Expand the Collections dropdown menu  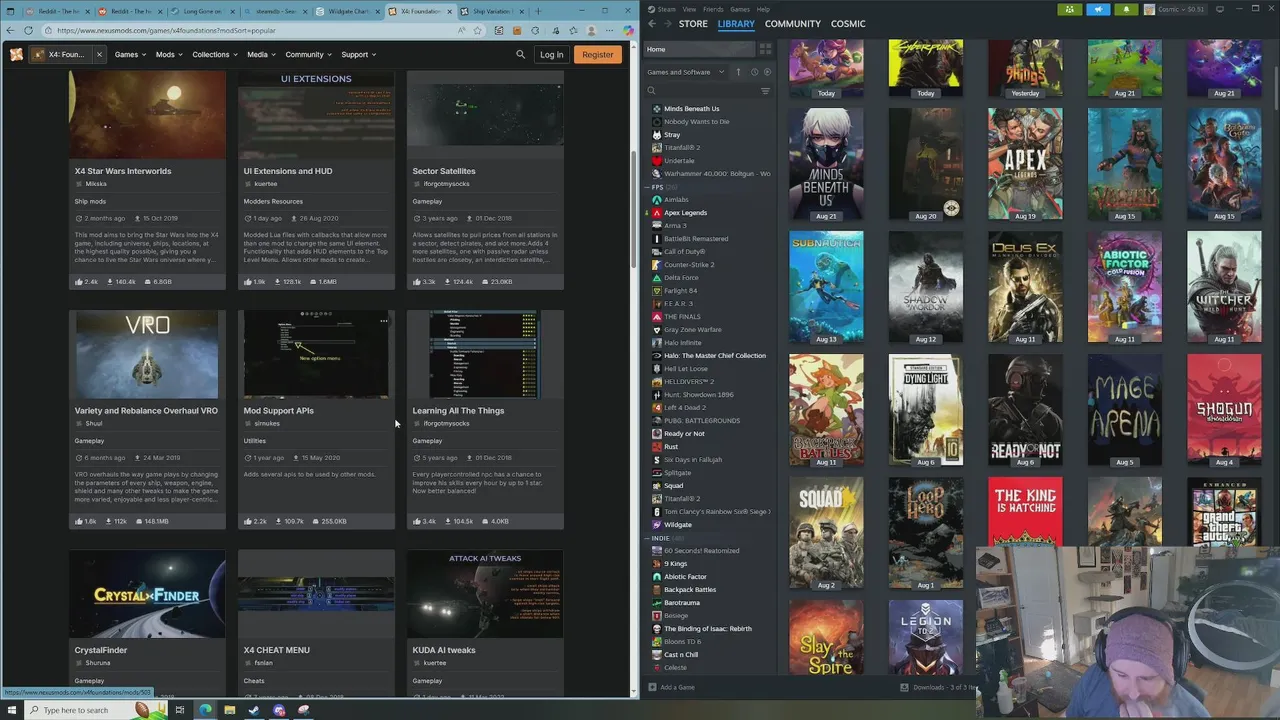pyautogui.click(x=214, y=54)
